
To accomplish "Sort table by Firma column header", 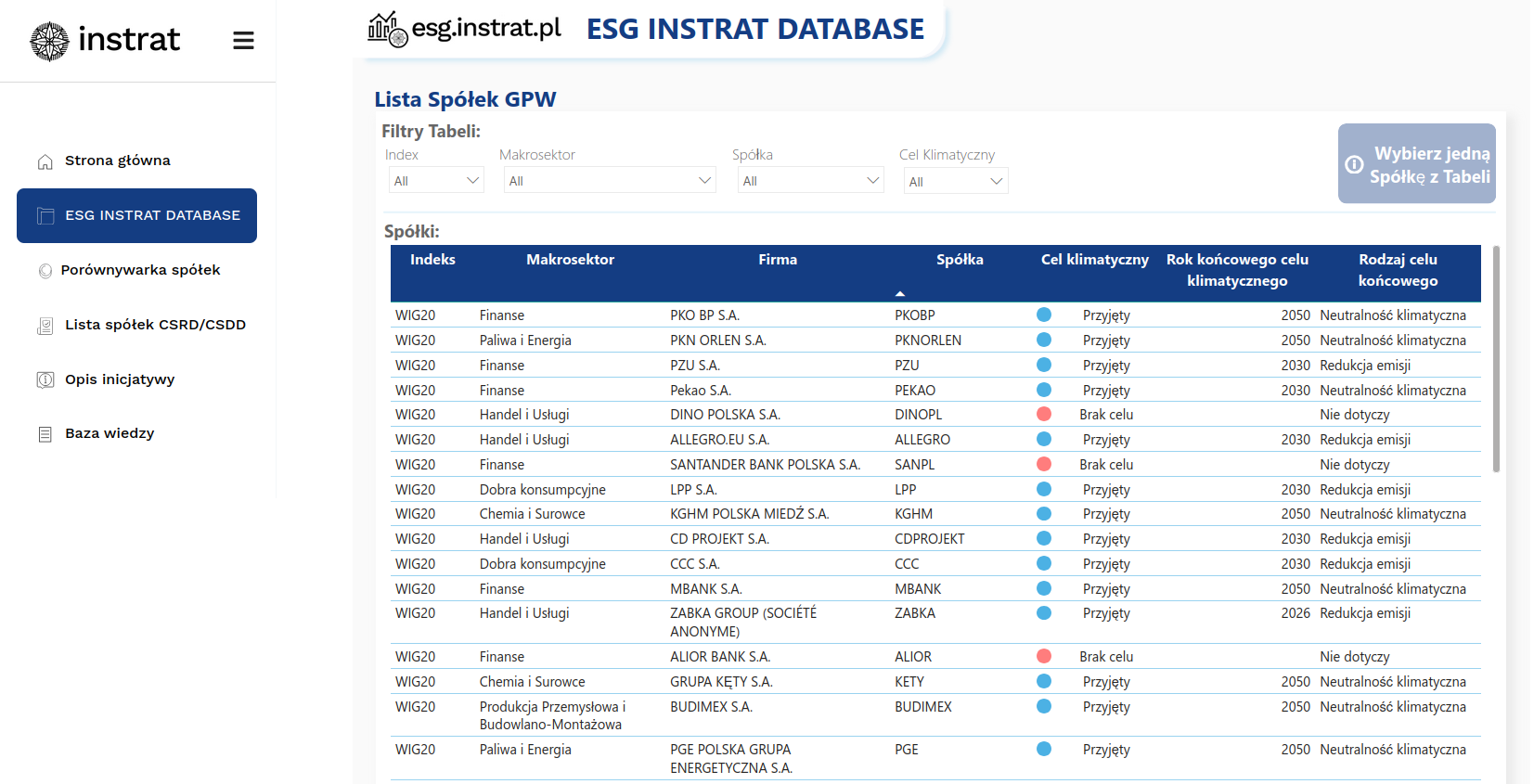I will coord(778,260).
